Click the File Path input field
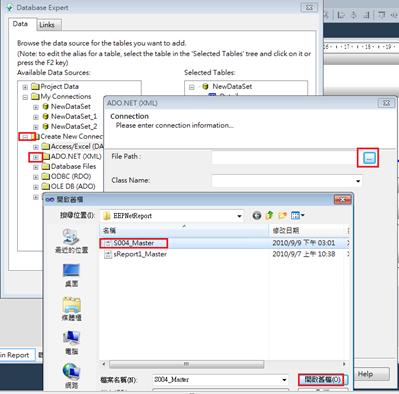 [285, 158]
